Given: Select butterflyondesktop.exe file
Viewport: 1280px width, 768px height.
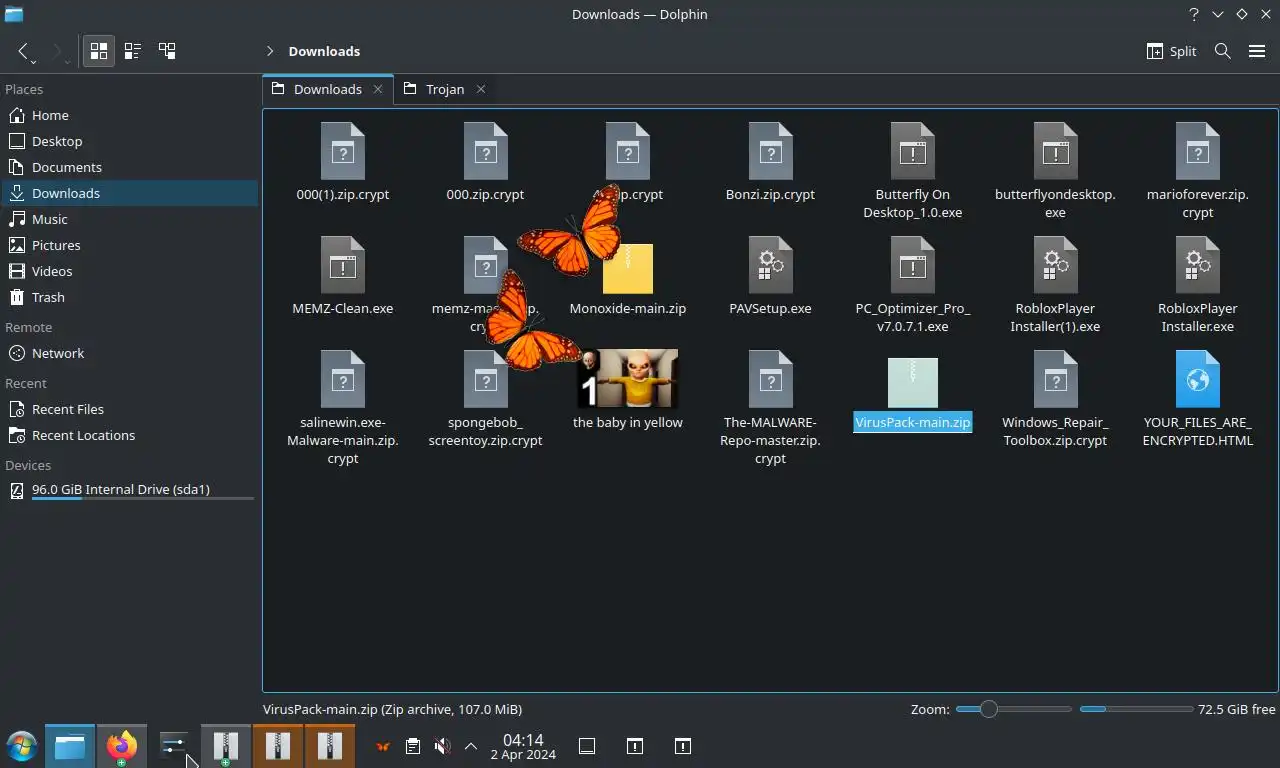Looking at the screenshot, I should [x=1055, y=170].
